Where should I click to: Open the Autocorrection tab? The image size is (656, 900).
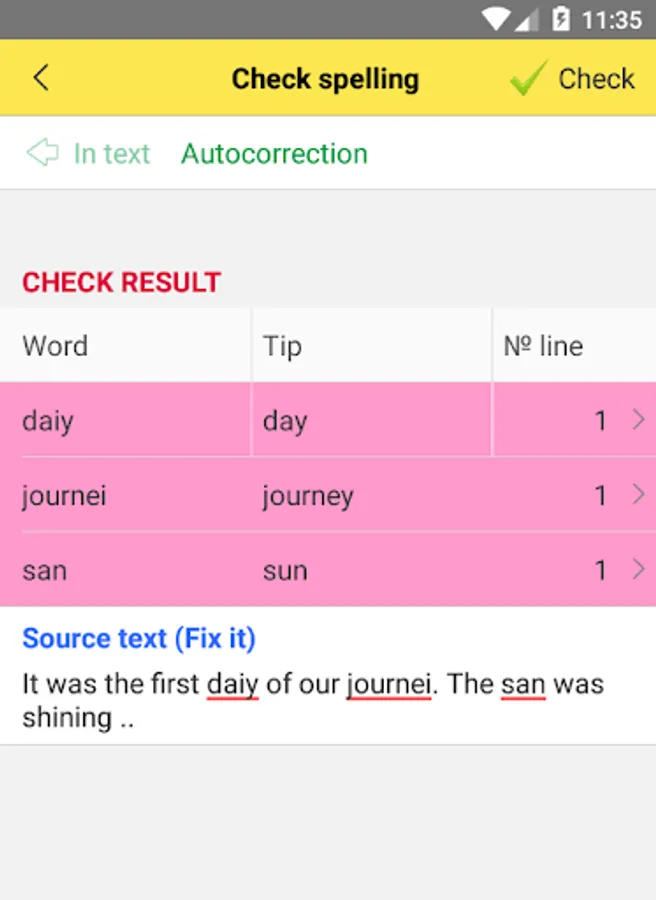click(274, 154)
